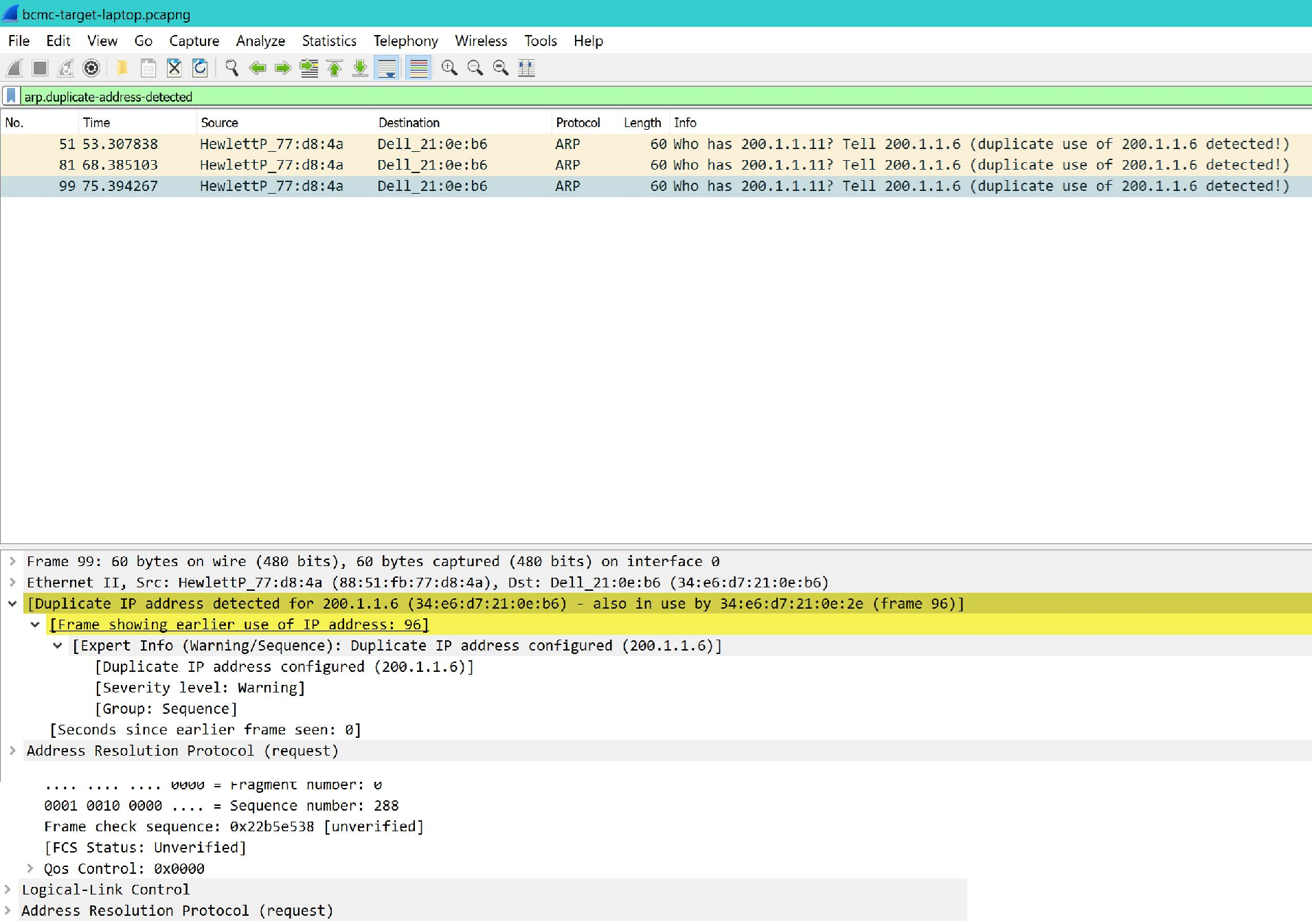Expand the Ethernet II section
The image size is (1312, 924).
coord(12,583)
